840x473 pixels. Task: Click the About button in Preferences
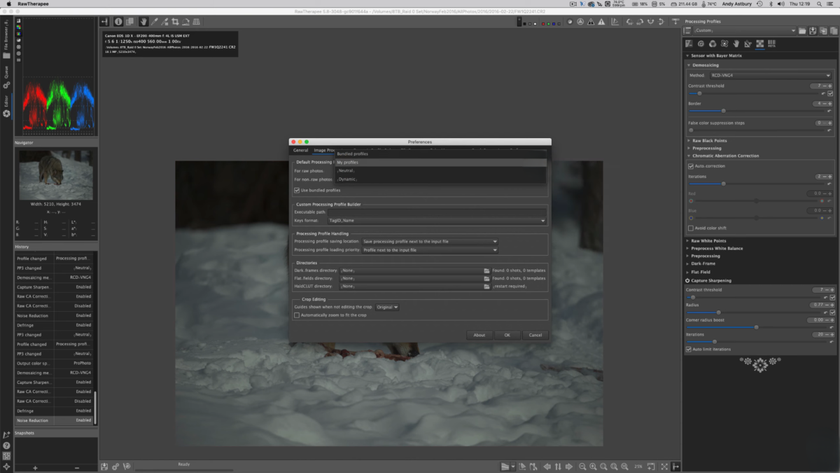tap(479, 335)
